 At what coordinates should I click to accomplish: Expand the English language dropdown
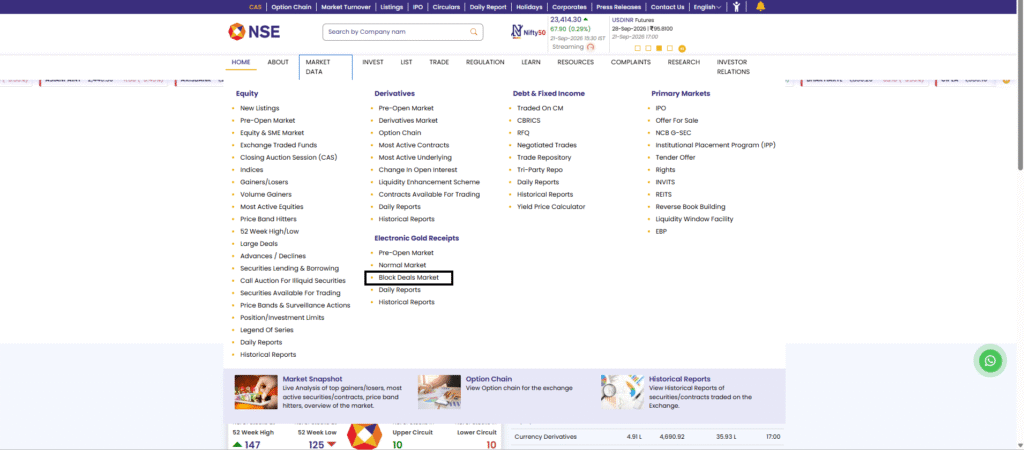(x=707, y=7)
